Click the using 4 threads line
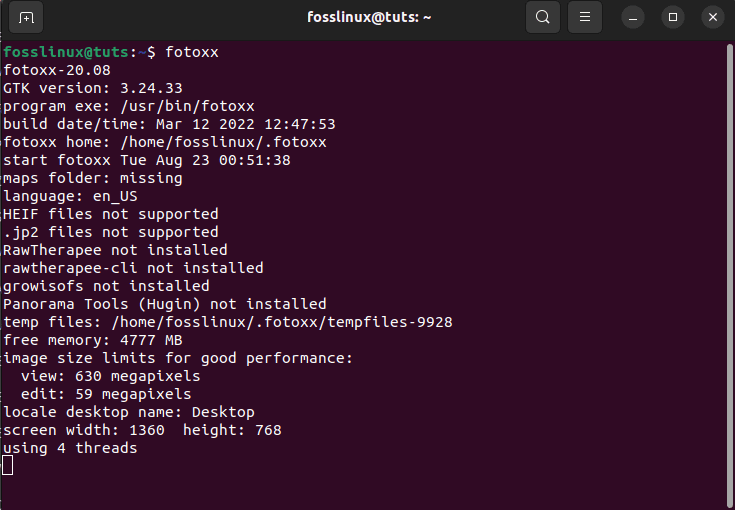 (x=70, y=448)
